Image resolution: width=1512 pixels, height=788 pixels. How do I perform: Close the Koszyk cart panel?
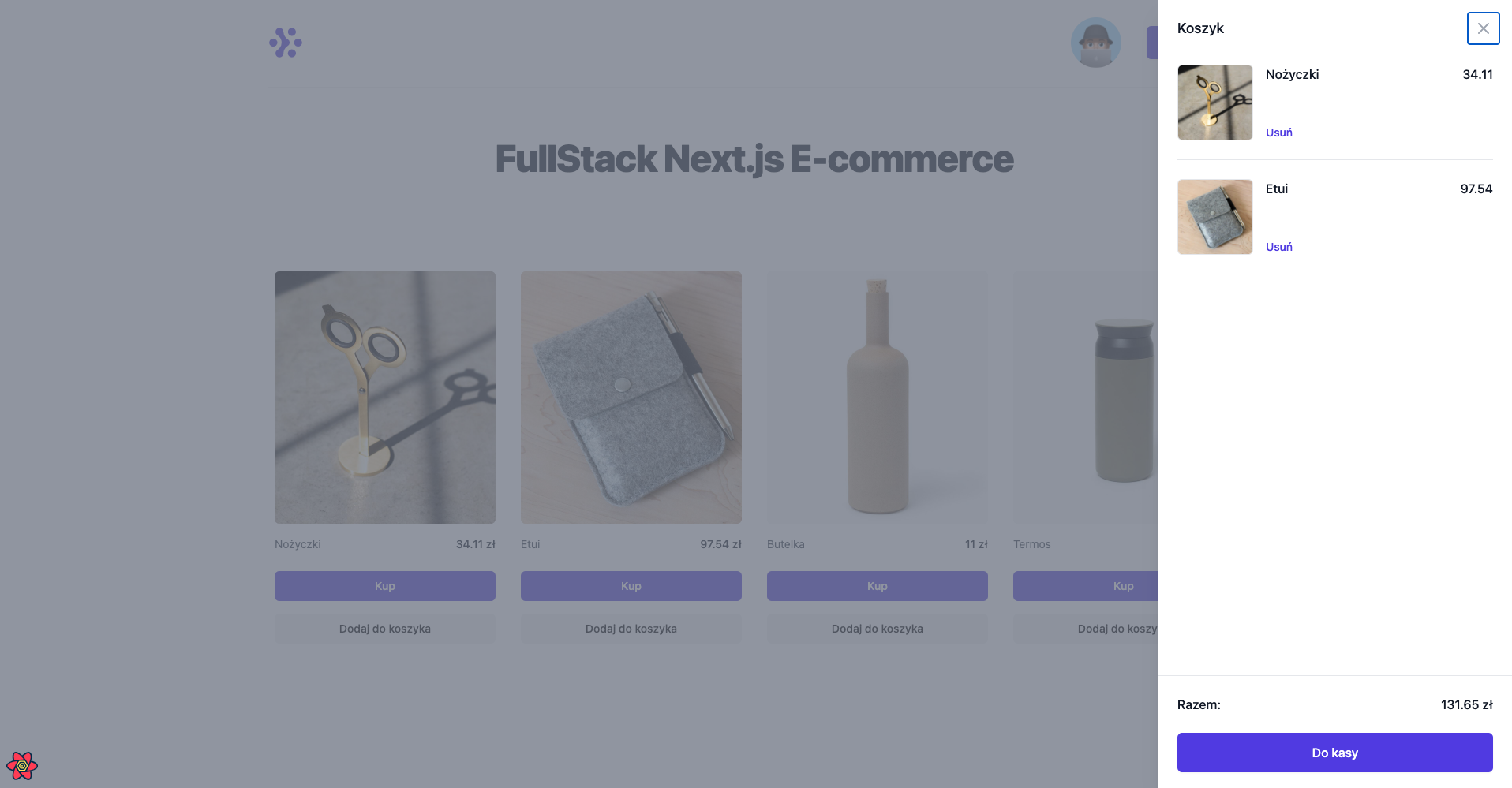pos(1483,28)
